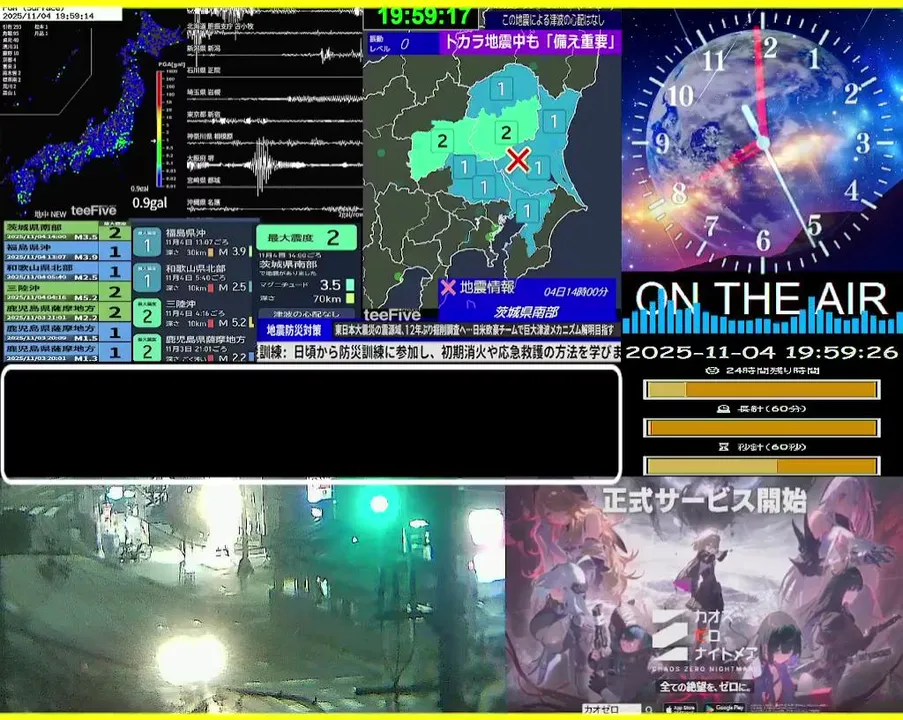
Task: Open the App Store badge in the ad
Action: click(x=680, y=708)
